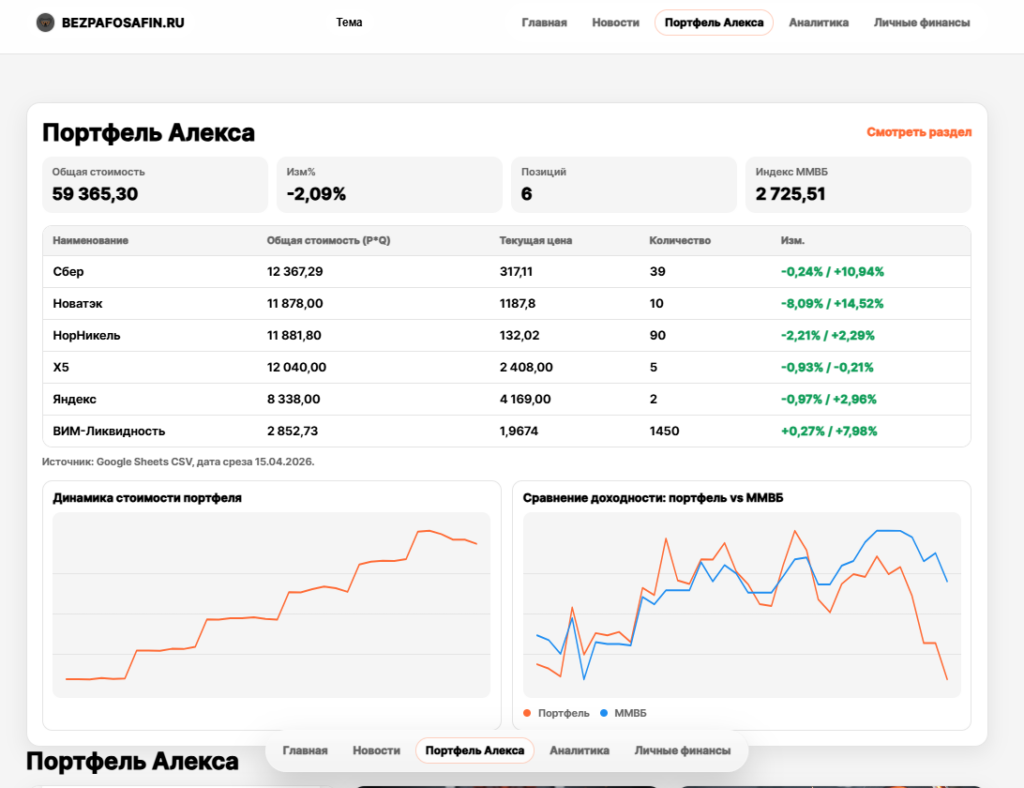Screen dimensions: 1024x788
Task: Click X5 change -0,93% / -0,21%
Action: coord(827,368)
